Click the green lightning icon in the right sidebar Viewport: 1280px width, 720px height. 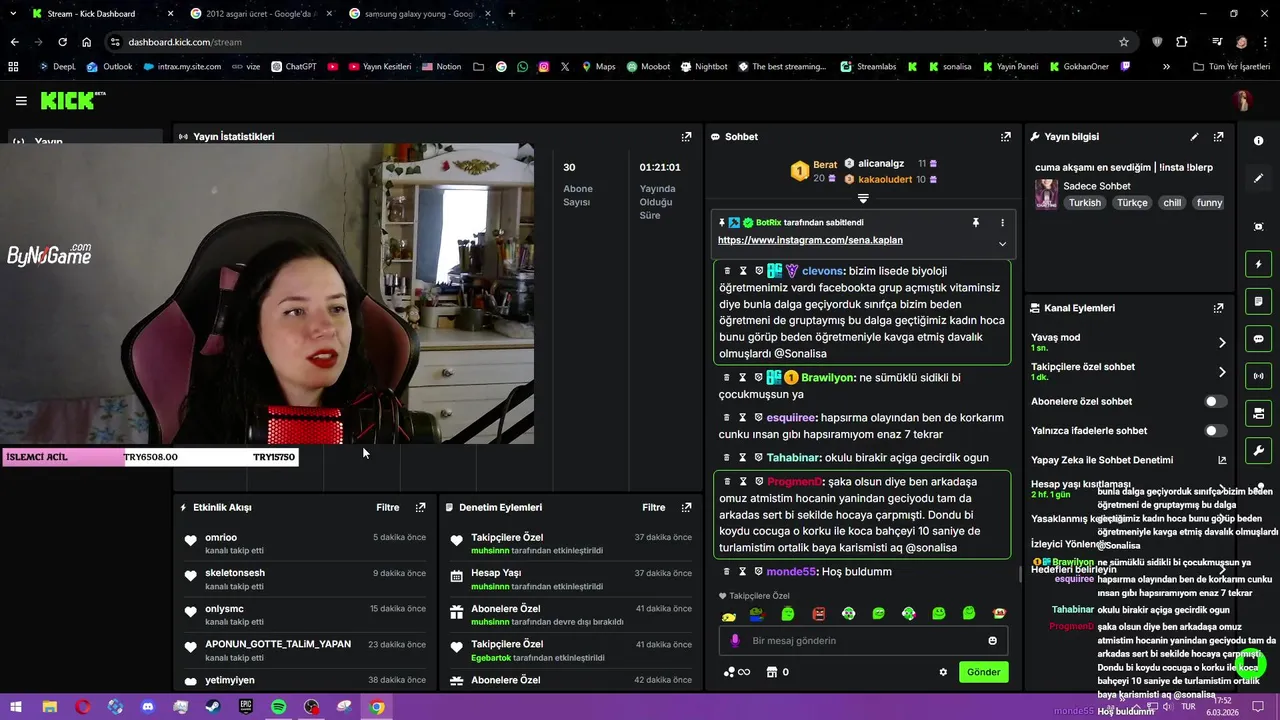(x=1258, y=265)
